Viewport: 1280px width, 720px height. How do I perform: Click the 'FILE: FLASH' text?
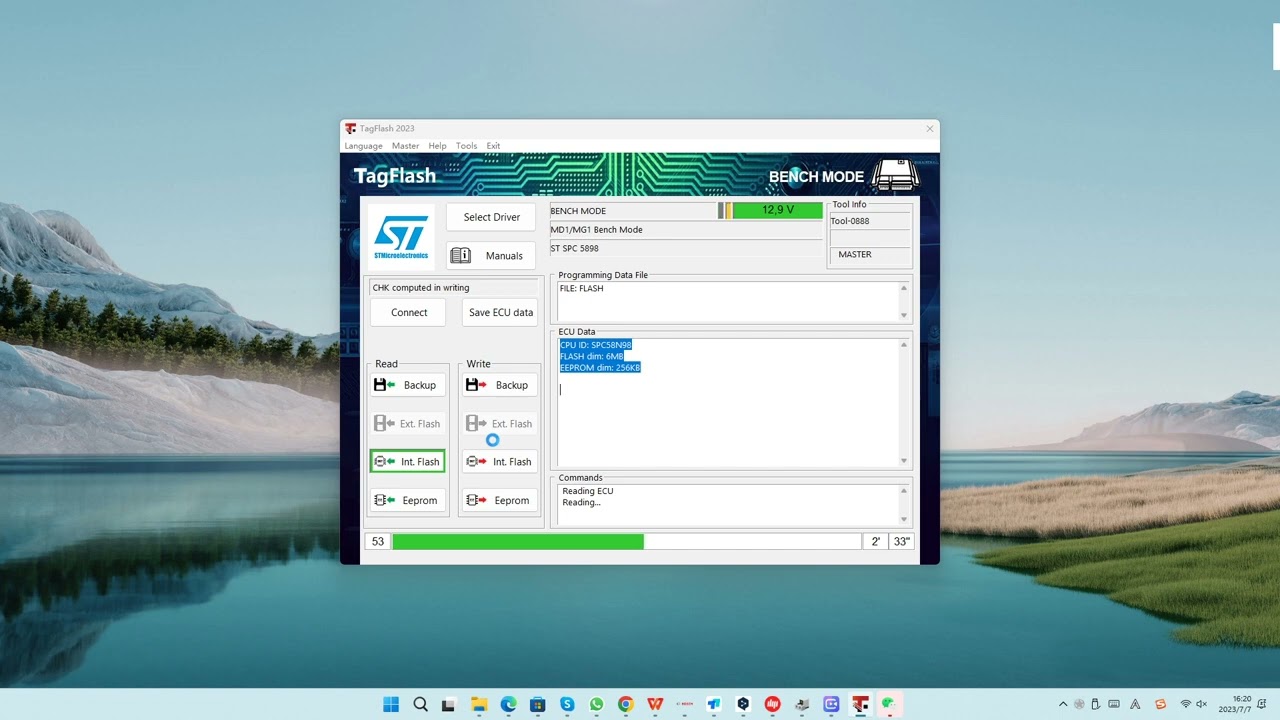coord(582,288)
